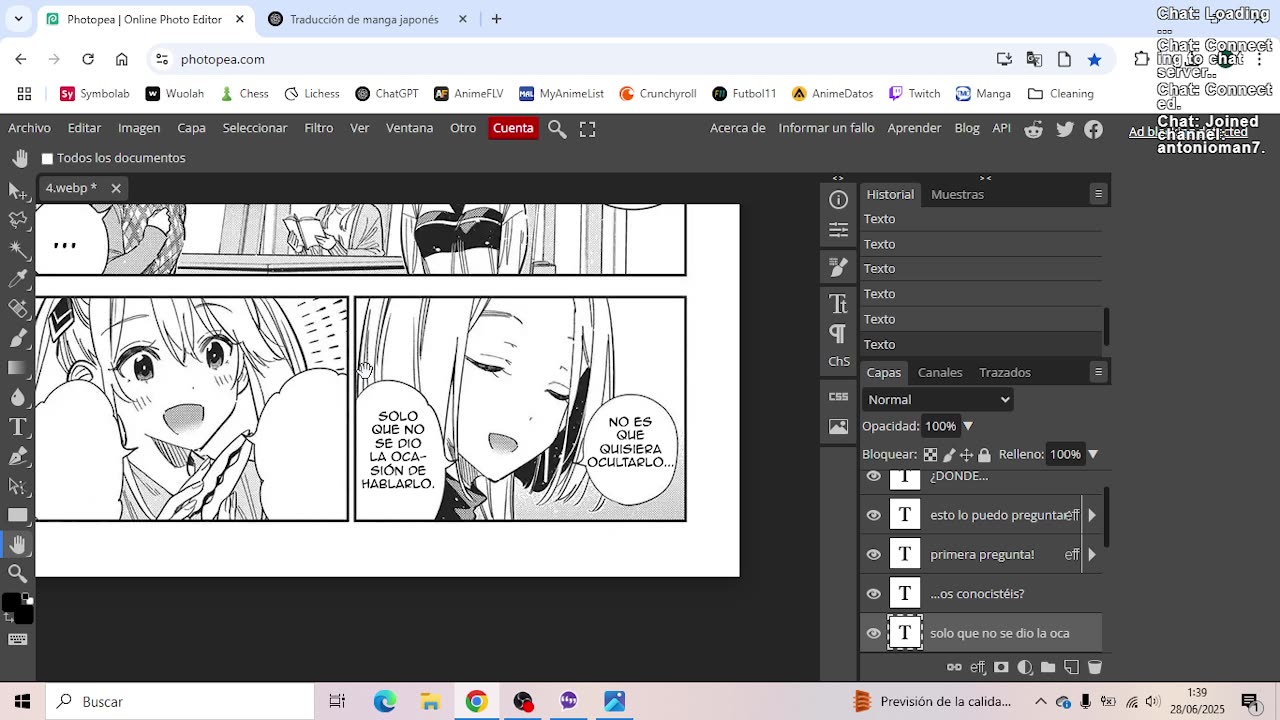The image size is (1280, 720).
Task: Click the link layers icon
Action: 954,667
